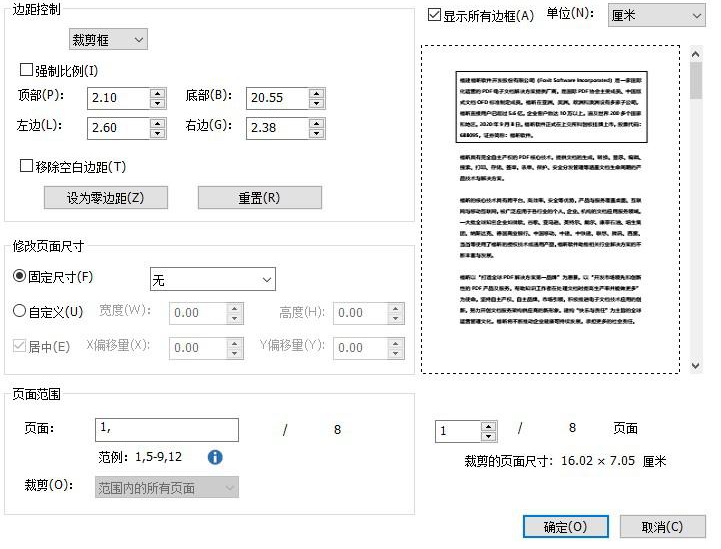Click the preview scrollbar thumb
This screenshot has height=549, width=721.
point(696,81)
